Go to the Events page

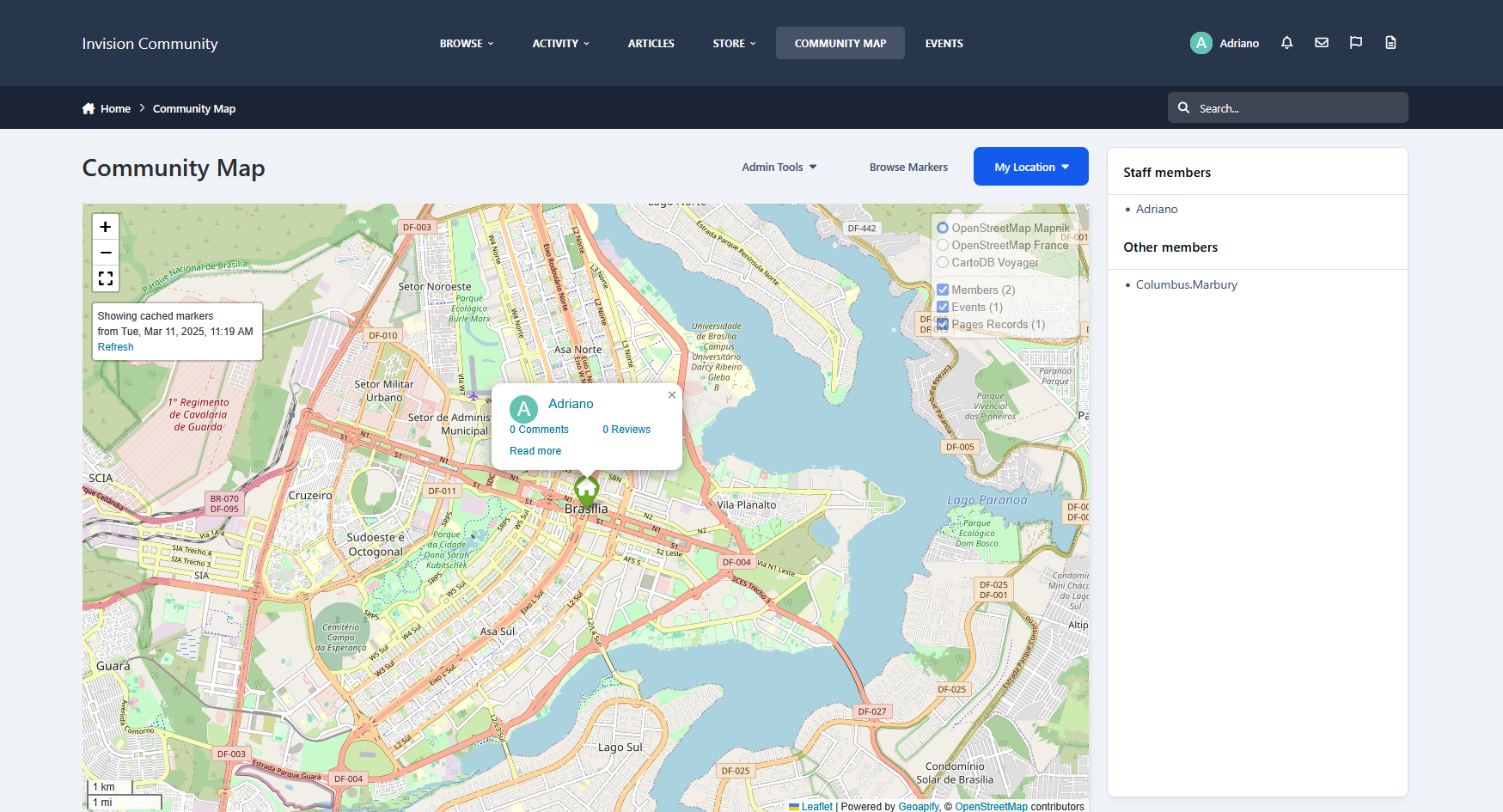click(944, 43)
